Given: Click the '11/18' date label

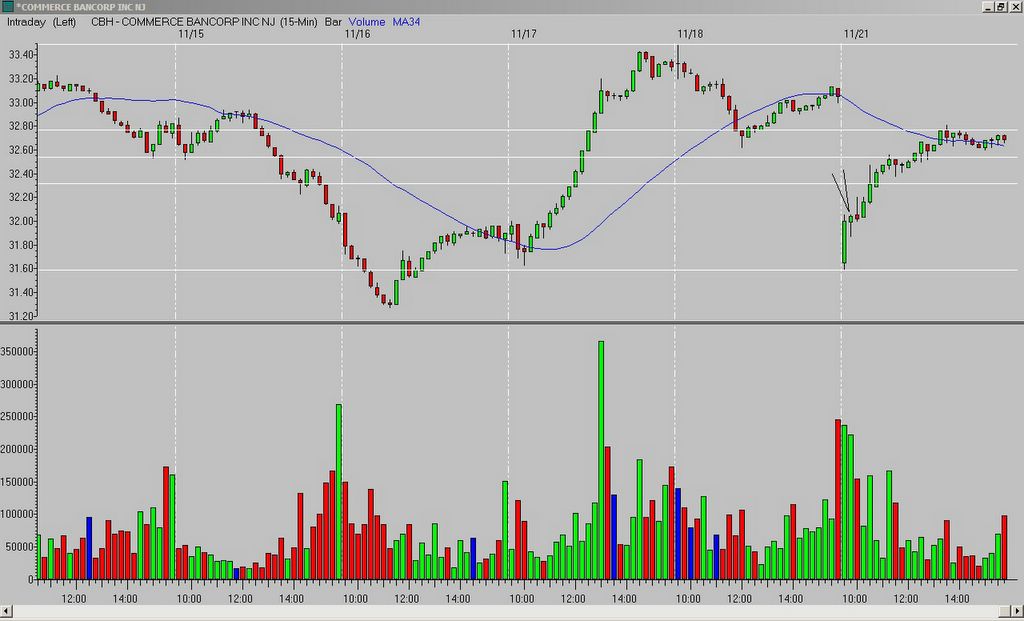Looking at the screenshot, I should [690, 34].
